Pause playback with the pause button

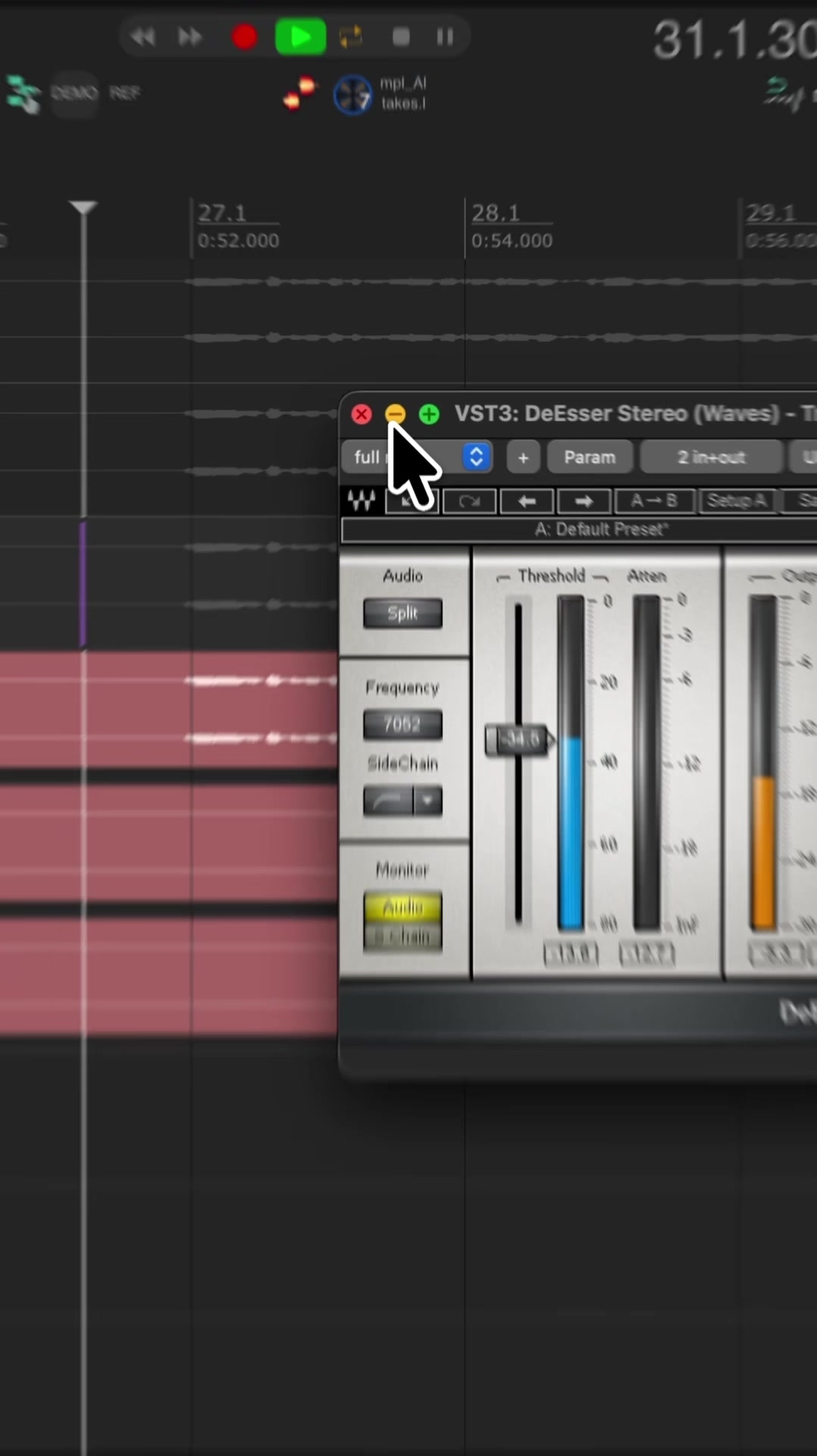click(445, 36)
